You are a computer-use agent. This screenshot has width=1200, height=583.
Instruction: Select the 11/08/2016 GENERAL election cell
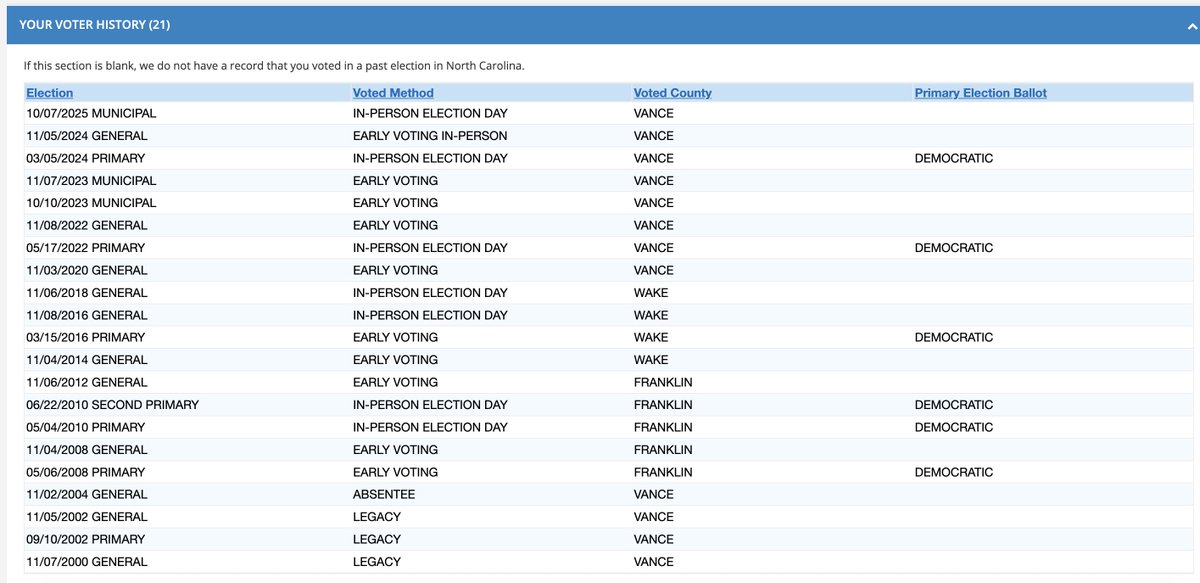tap(87, 315)
